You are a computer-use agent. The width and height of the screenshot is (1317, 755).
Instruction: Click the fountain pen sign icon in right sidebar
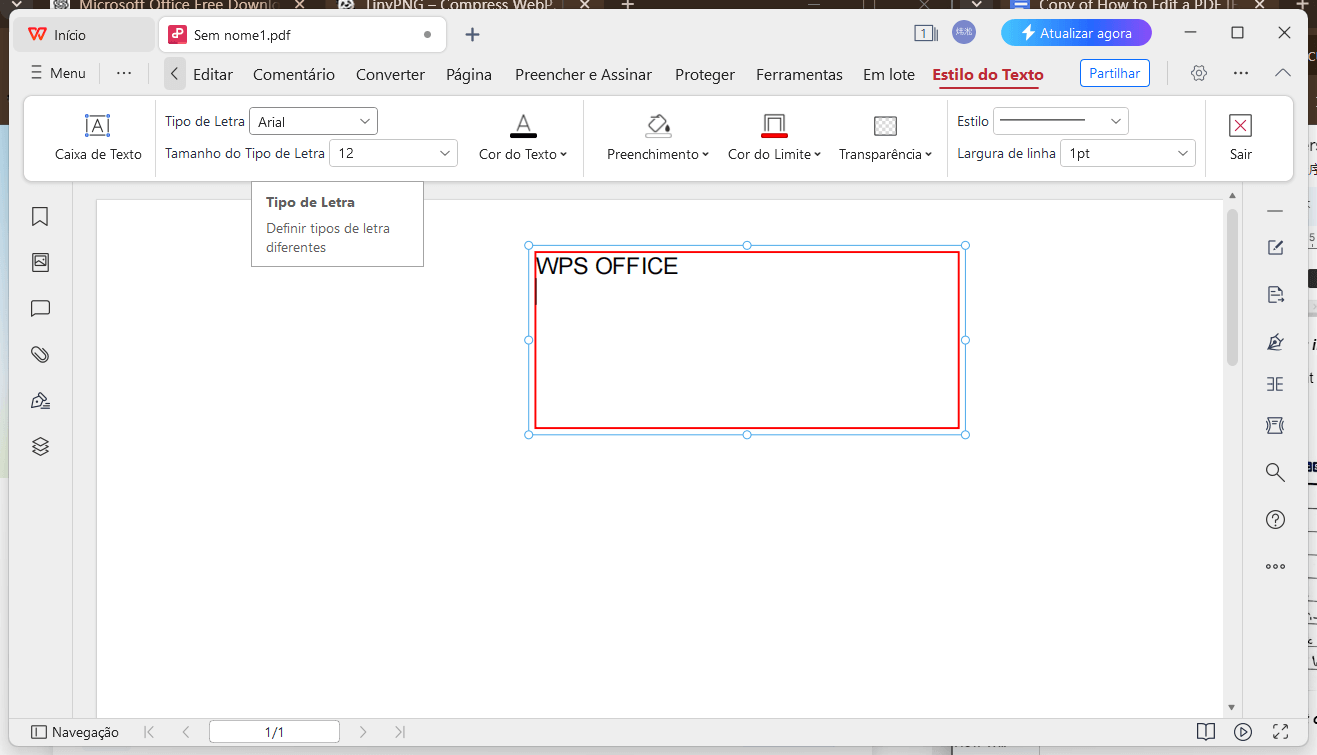[1275, 342]
